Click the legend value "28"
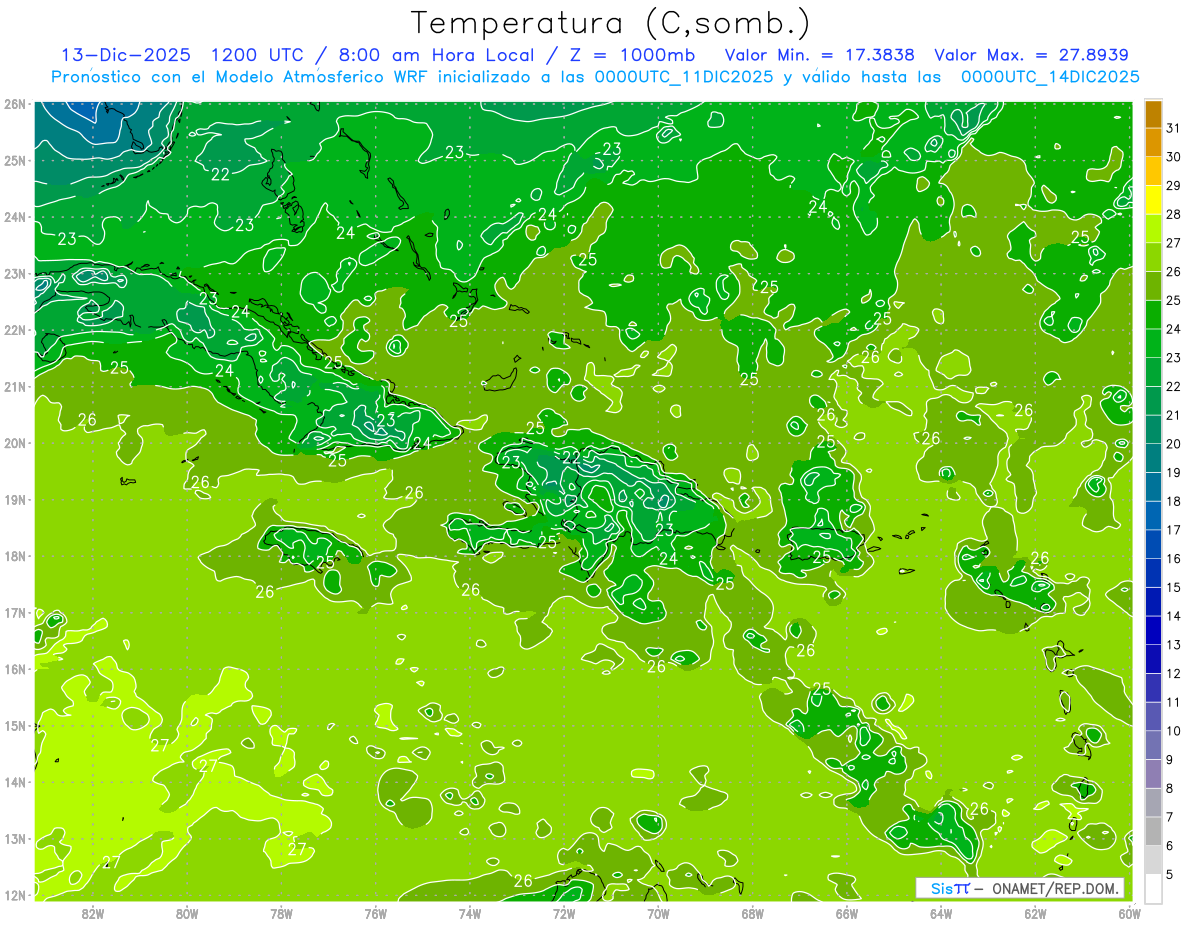 pyautogui.click(x=1174, y=214)
